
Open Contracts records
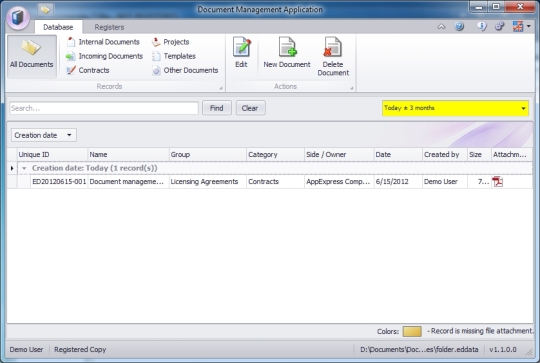(x=87, y=70)
